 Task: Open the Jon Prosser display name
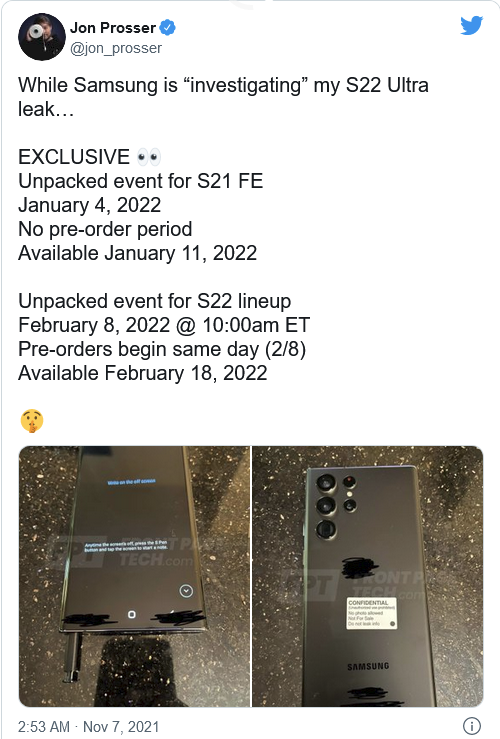click(x=113, y=28)
